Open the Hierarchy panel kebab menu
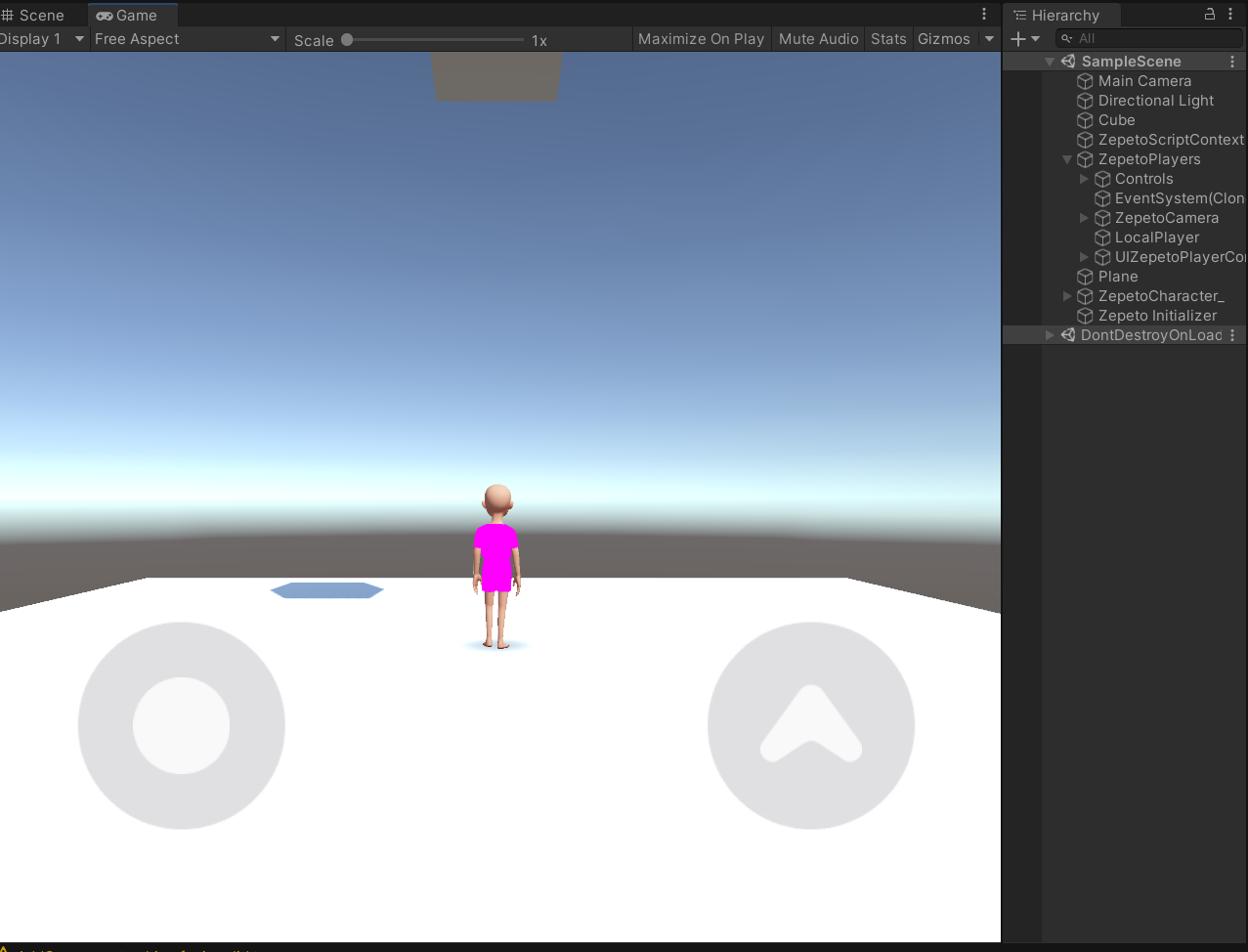The height and width of the screenshot is (952, 1248). (1231, 15)
